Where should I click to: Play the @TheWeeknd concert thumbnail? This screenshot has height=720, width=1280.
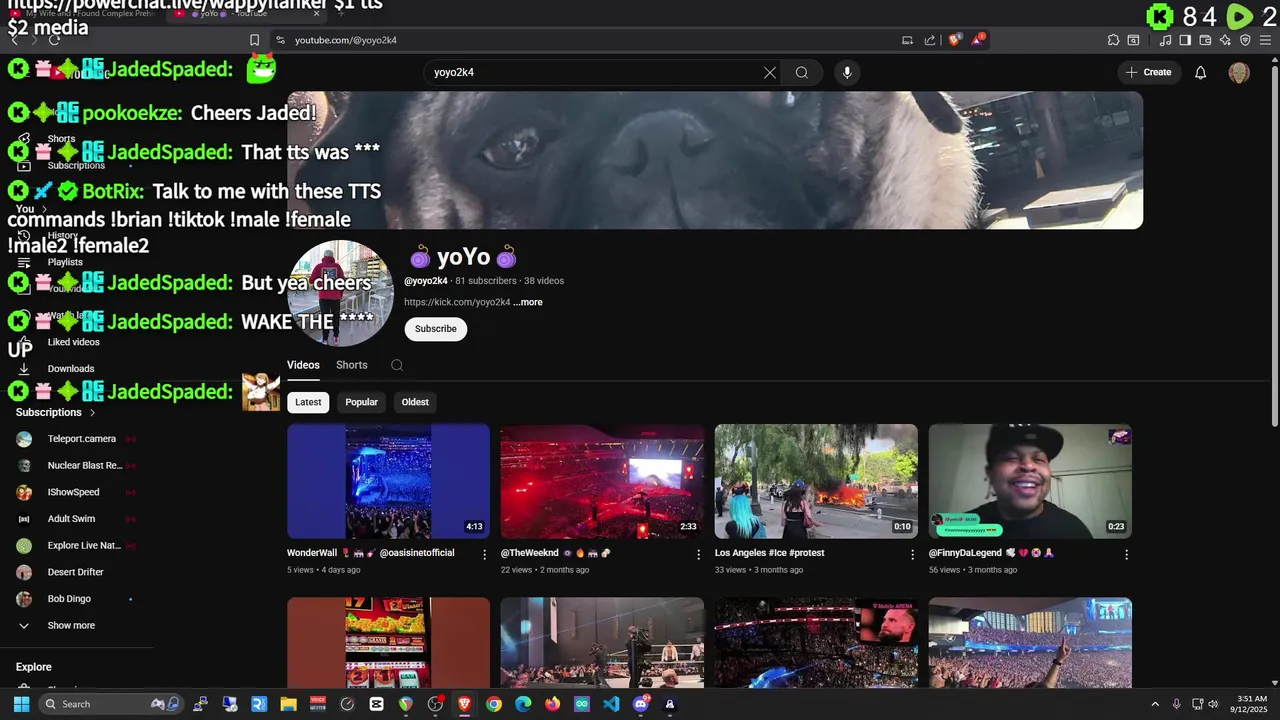(602, 481)
